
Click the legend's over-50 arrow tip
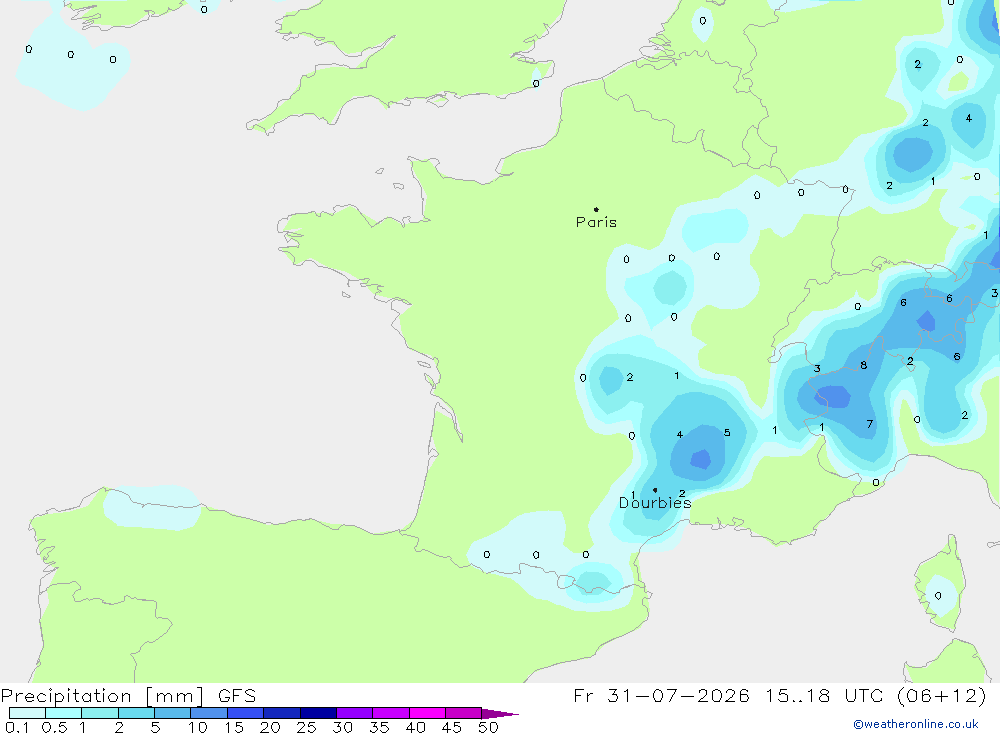[x=501, y=714]
